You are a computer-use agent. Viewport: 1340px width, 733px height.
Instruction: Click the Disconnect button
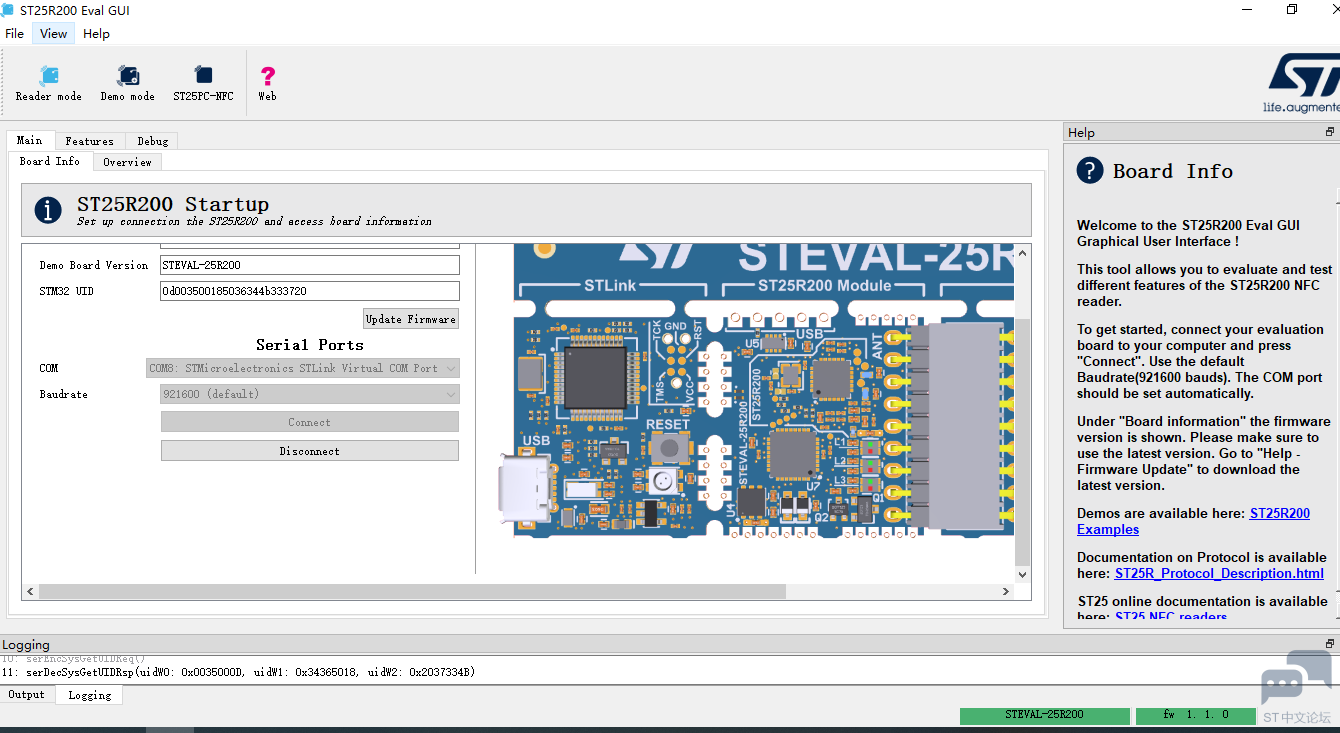click(x=310, y=451)
